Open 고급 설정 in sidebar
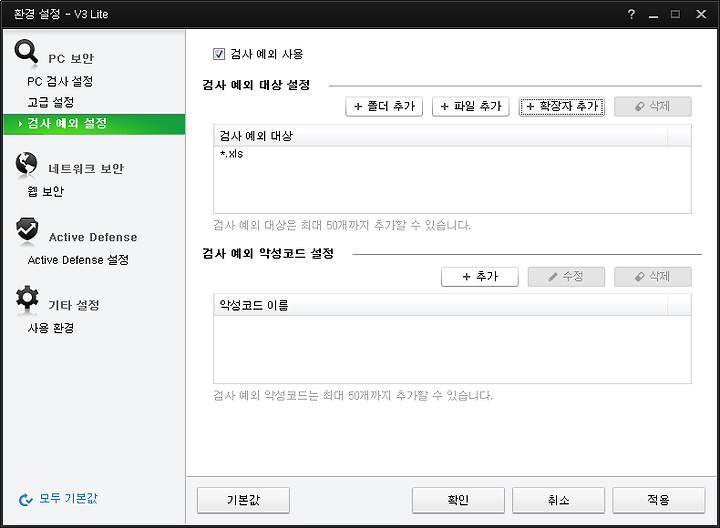Viewport: 720px width, 528px height. click(51, 102)
